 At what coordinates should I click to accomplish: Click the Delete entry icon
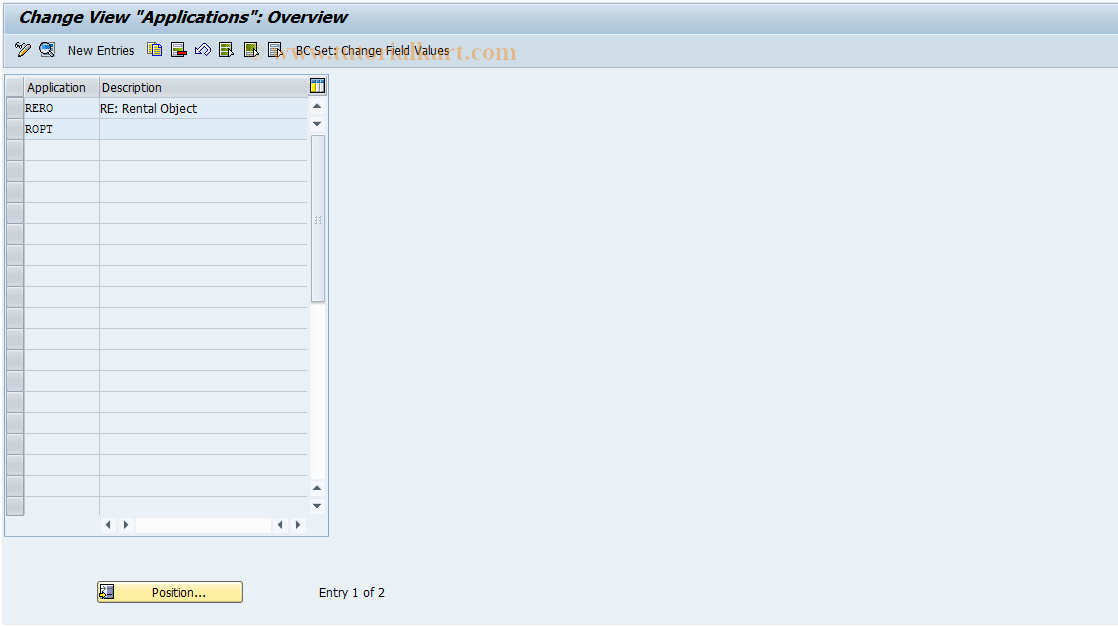click(179, 50)
